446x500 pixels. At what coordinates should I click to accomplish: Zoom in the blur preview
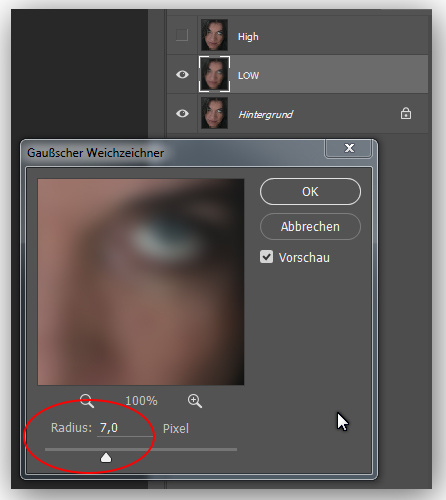(195, 400)
